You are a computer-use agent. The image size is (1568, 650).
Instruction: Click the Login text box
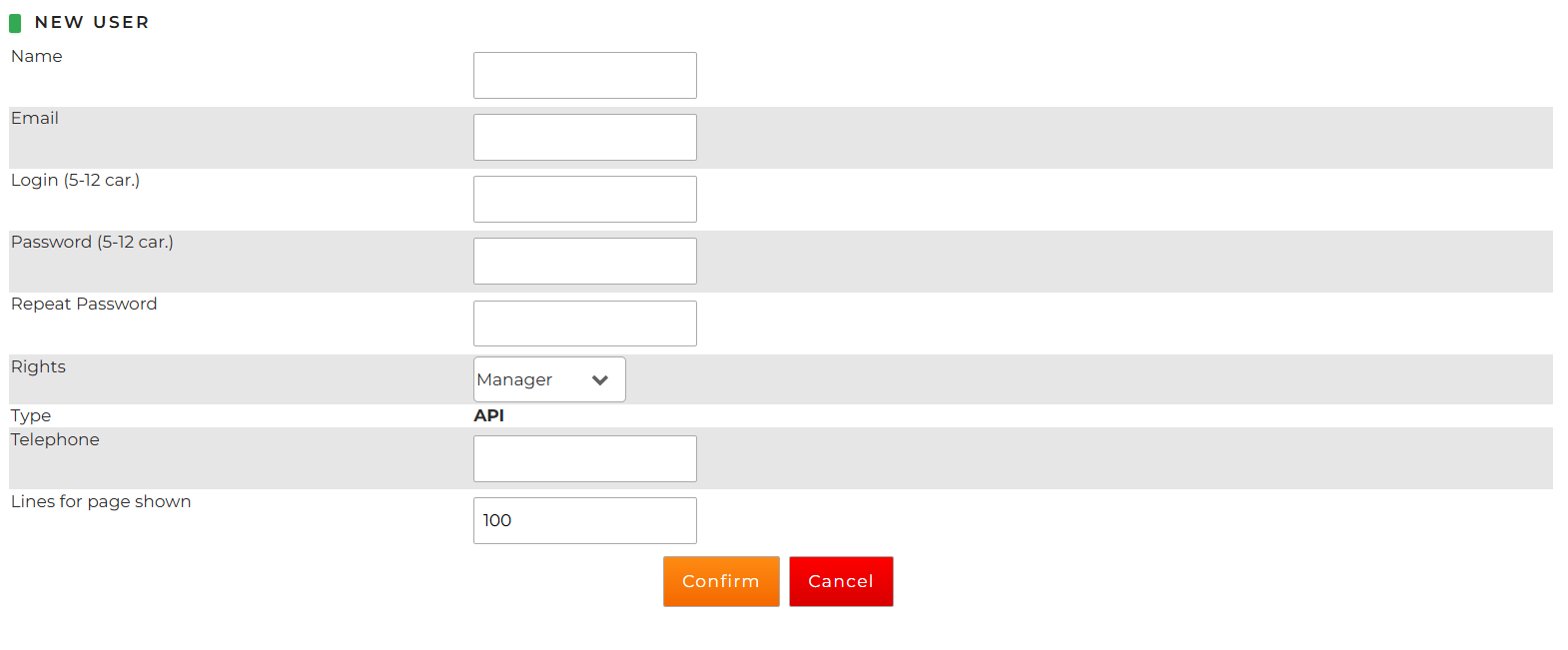(x=585, y=200)
